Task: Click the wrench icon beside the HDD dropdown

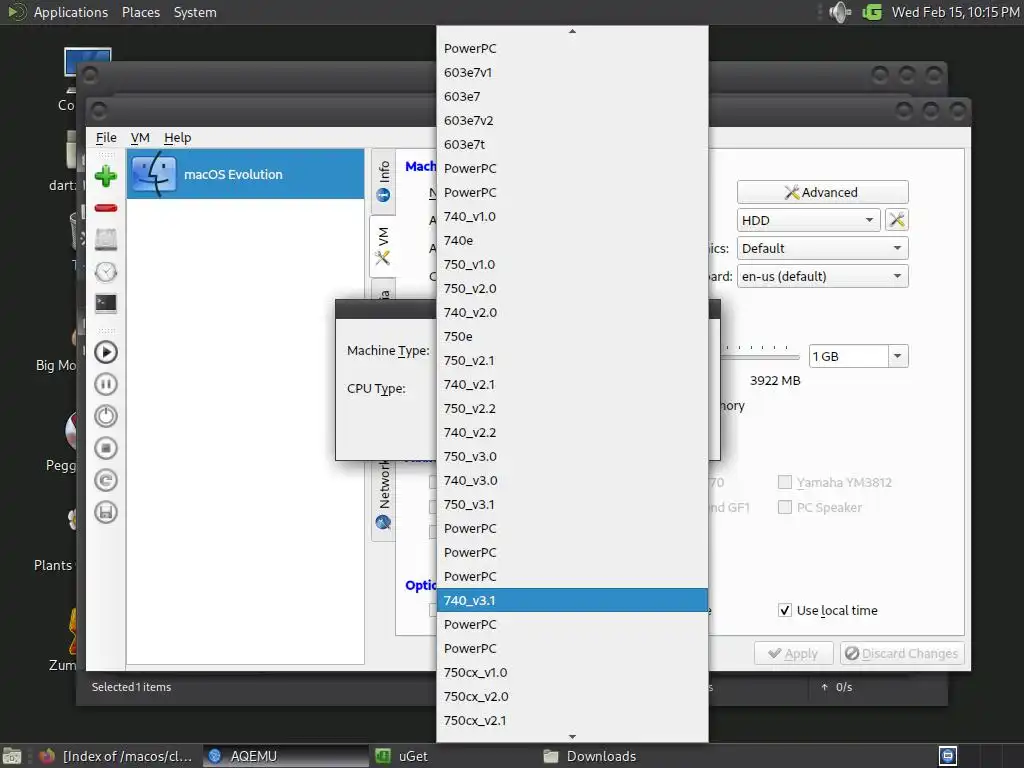Action: pos(897,220)
